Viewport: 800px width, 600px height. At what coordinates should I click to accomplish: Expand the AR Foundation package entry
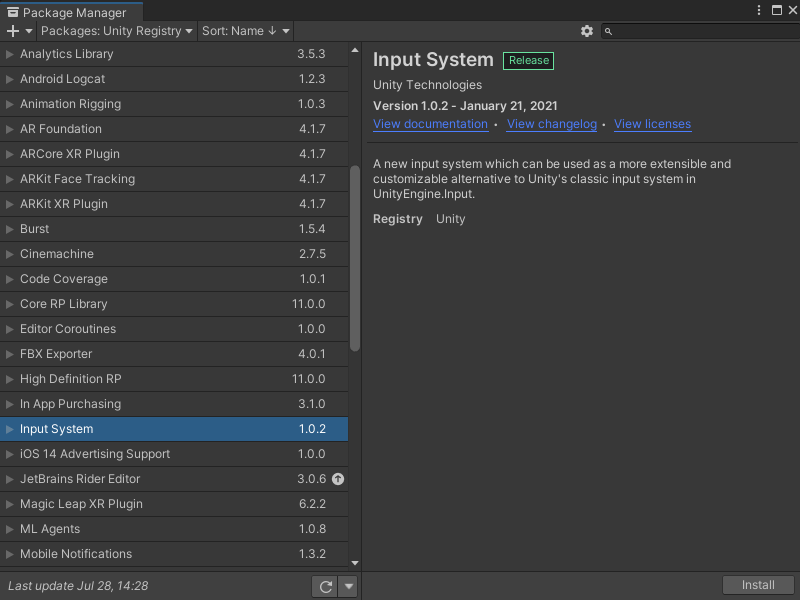pyautogui.click(x=11, y=129)
